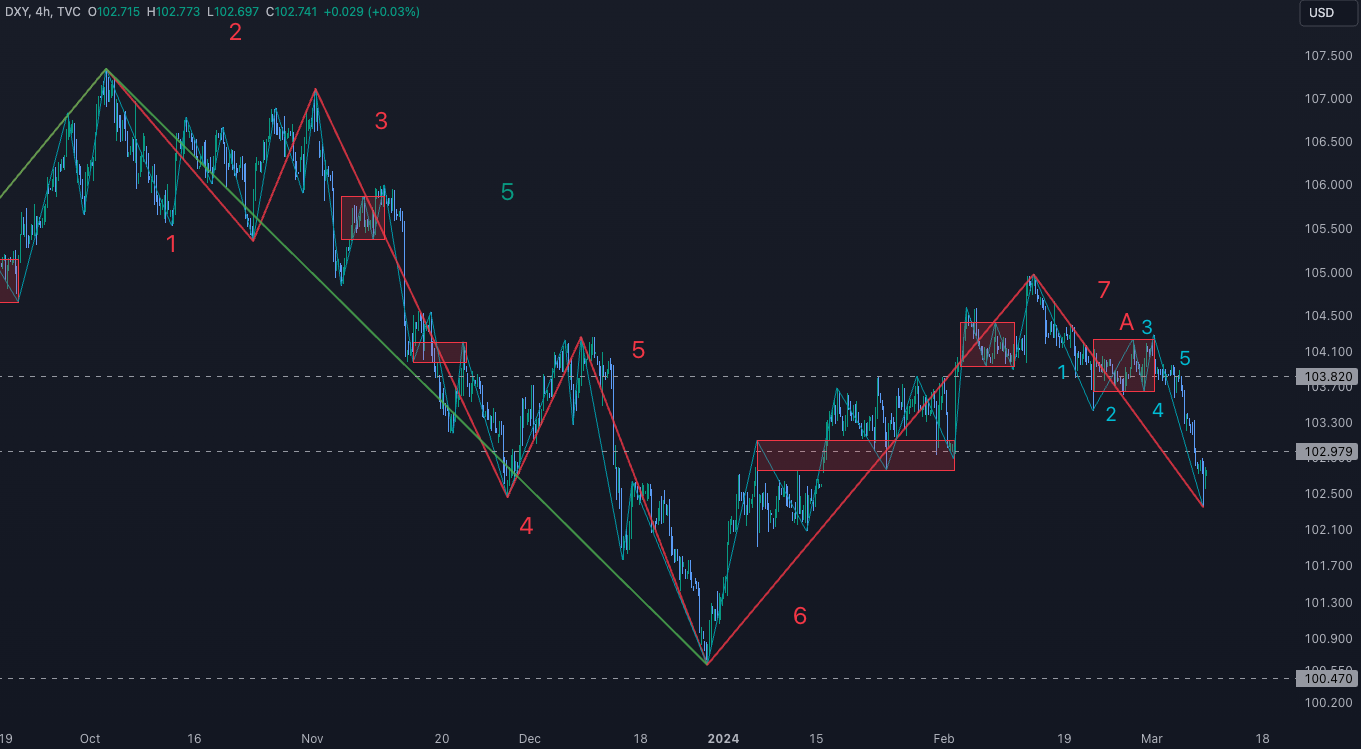This screenshot has height=749, width=1361.
Task: Click the Nov label on time axis
Action: tap(313, 739)
